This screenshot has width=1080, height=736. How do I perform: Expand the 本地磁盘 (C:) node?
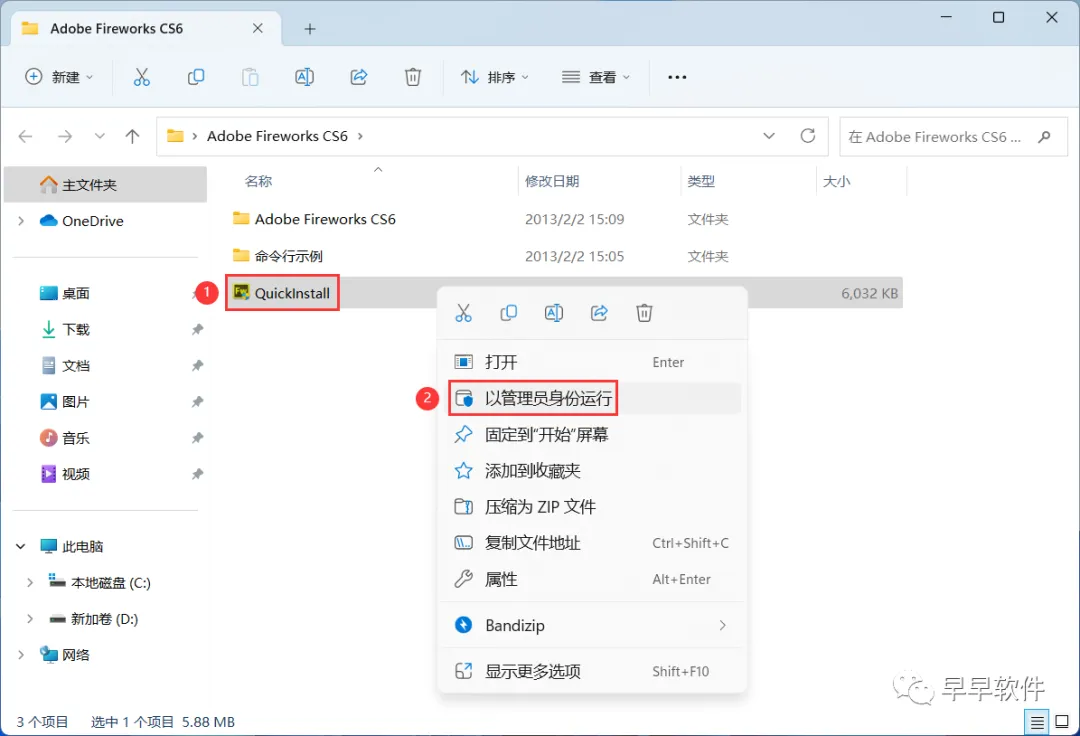(x=30, y=582)
